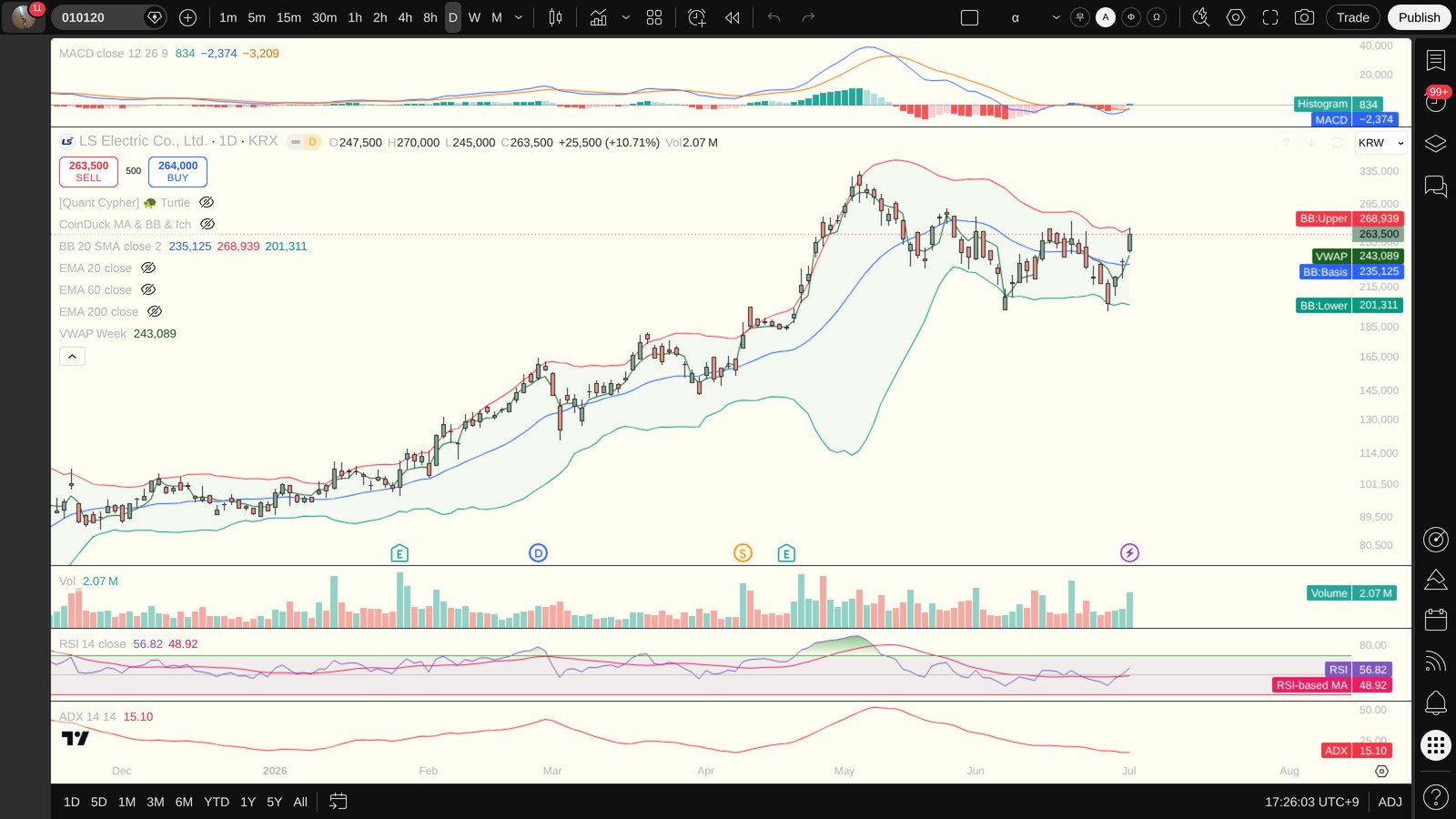
Task: Click the Publish button
Action: coord(1419,17)
